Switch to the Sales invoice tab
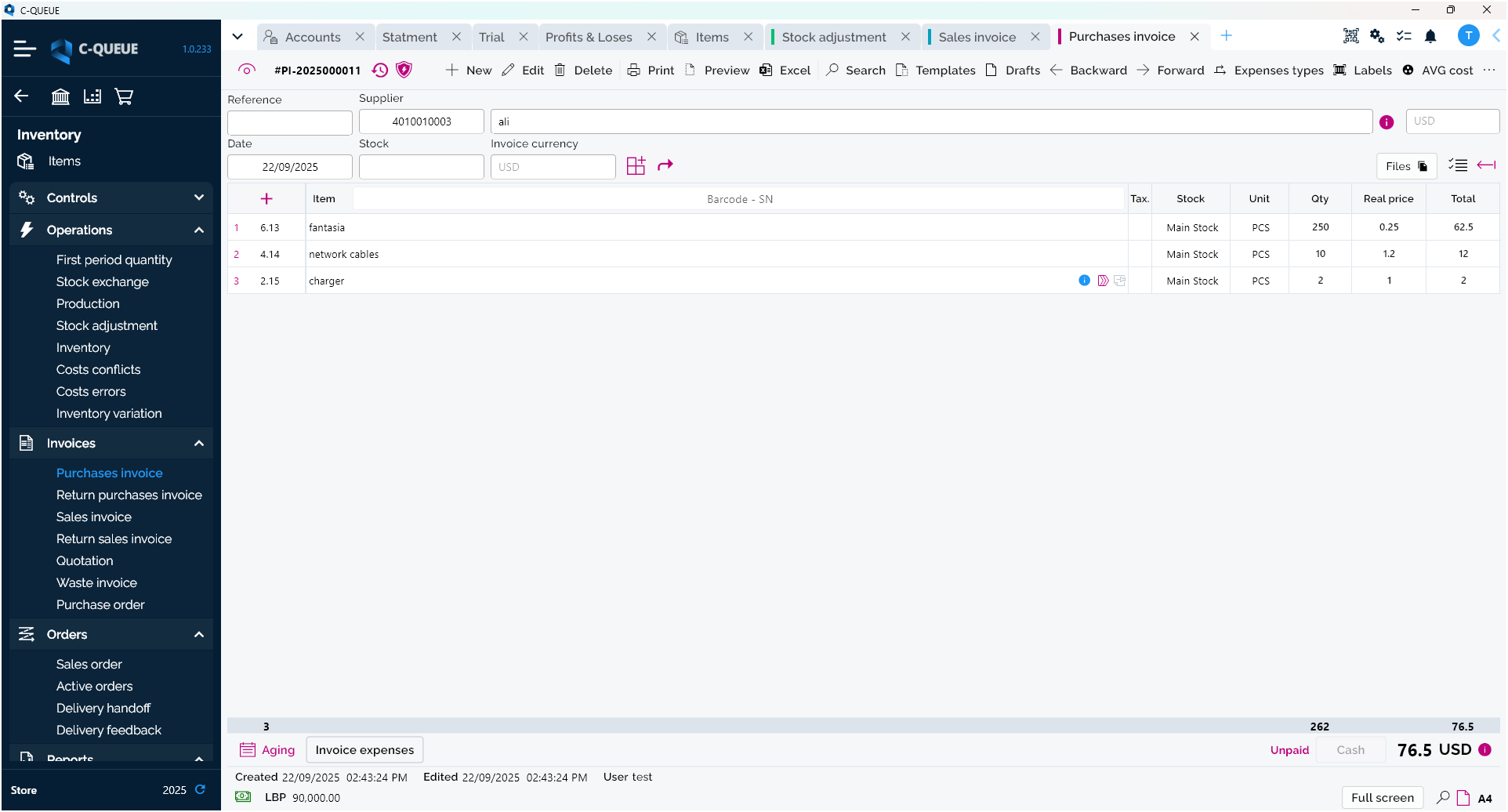Image resolution: width=1508 pixels, height=812 pixels. coord(977,37)
